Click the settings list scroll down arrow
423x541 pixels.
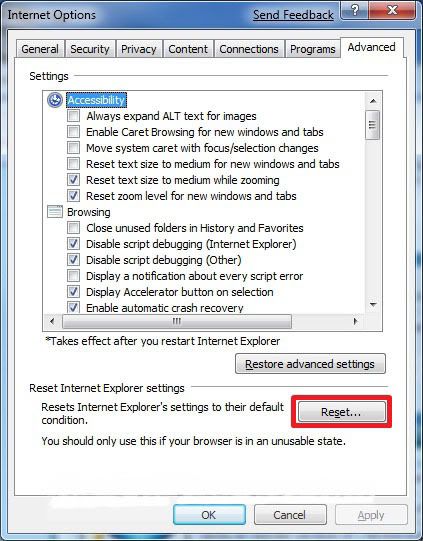coord(373,305)
